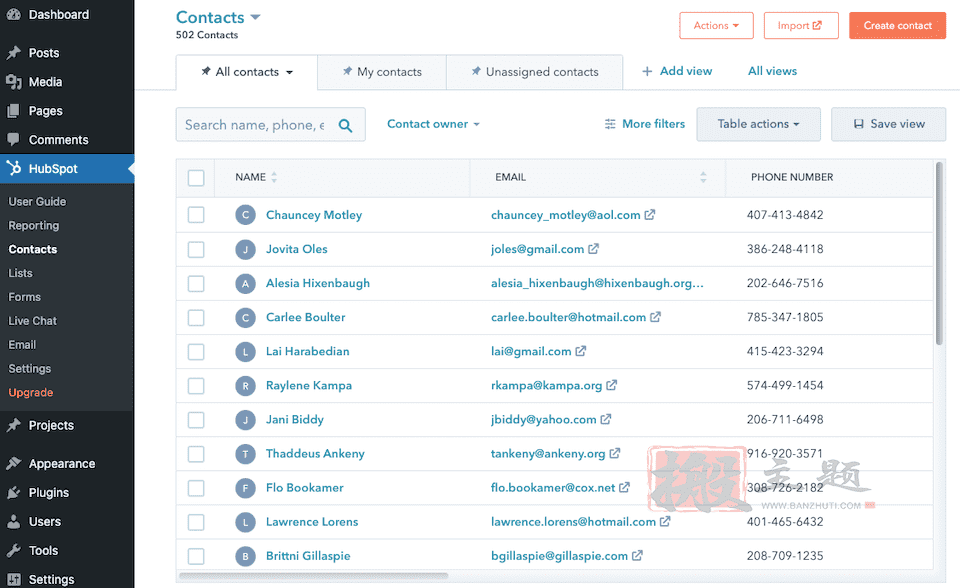The image size is (960, 588).
Task: Expand the Table actions dropdown
Action: pos(759,124)
